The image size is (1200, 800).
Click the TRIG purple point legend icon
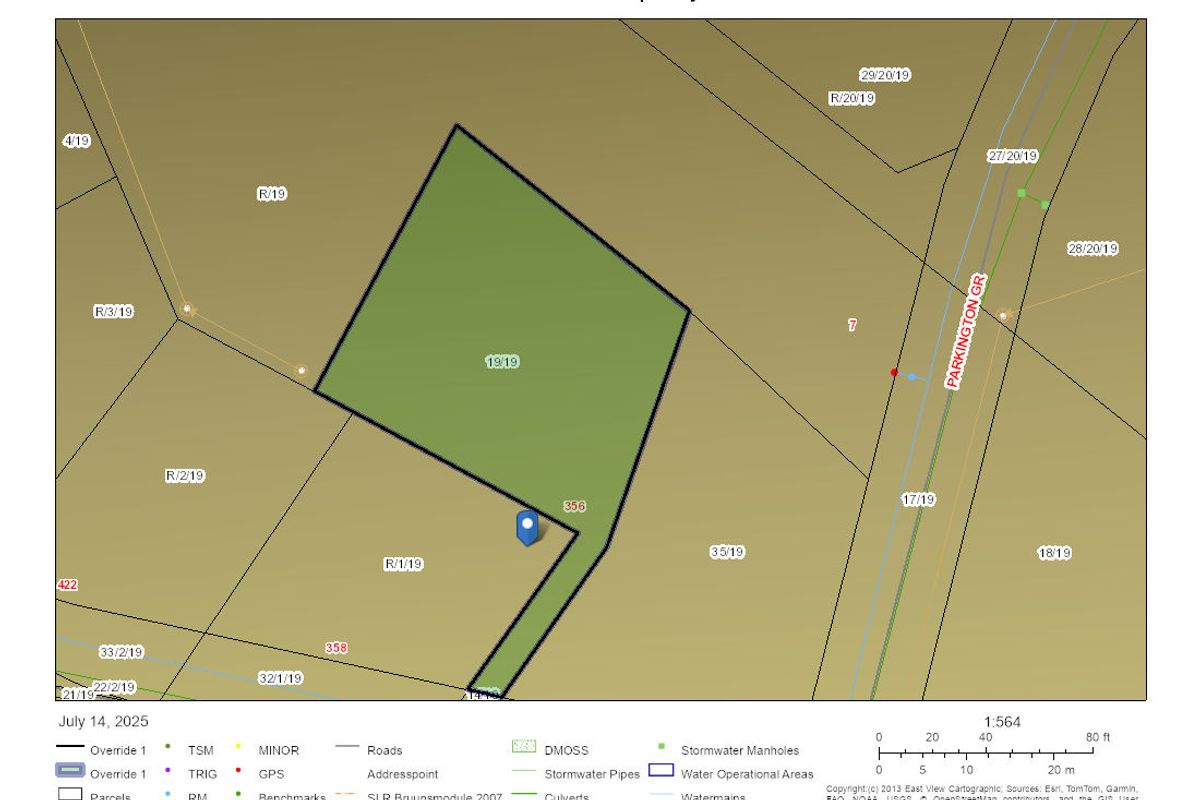click(168, 772)
